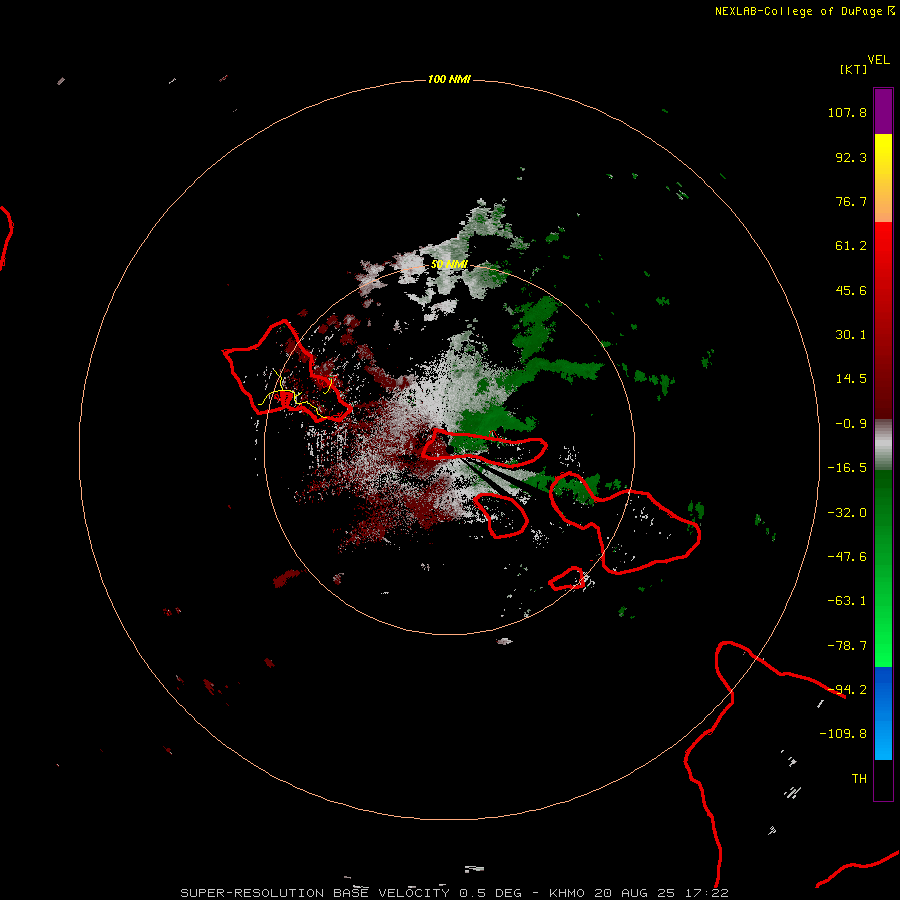The width and height of the screenshot is (900, 900).
Task: Click the 61.2 value on the velocity scale
Action: 851,246
